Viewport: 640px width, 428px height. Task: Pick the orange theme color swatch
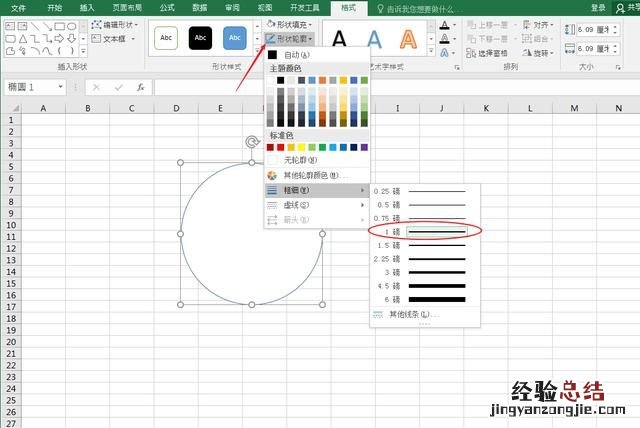(322, 80)
